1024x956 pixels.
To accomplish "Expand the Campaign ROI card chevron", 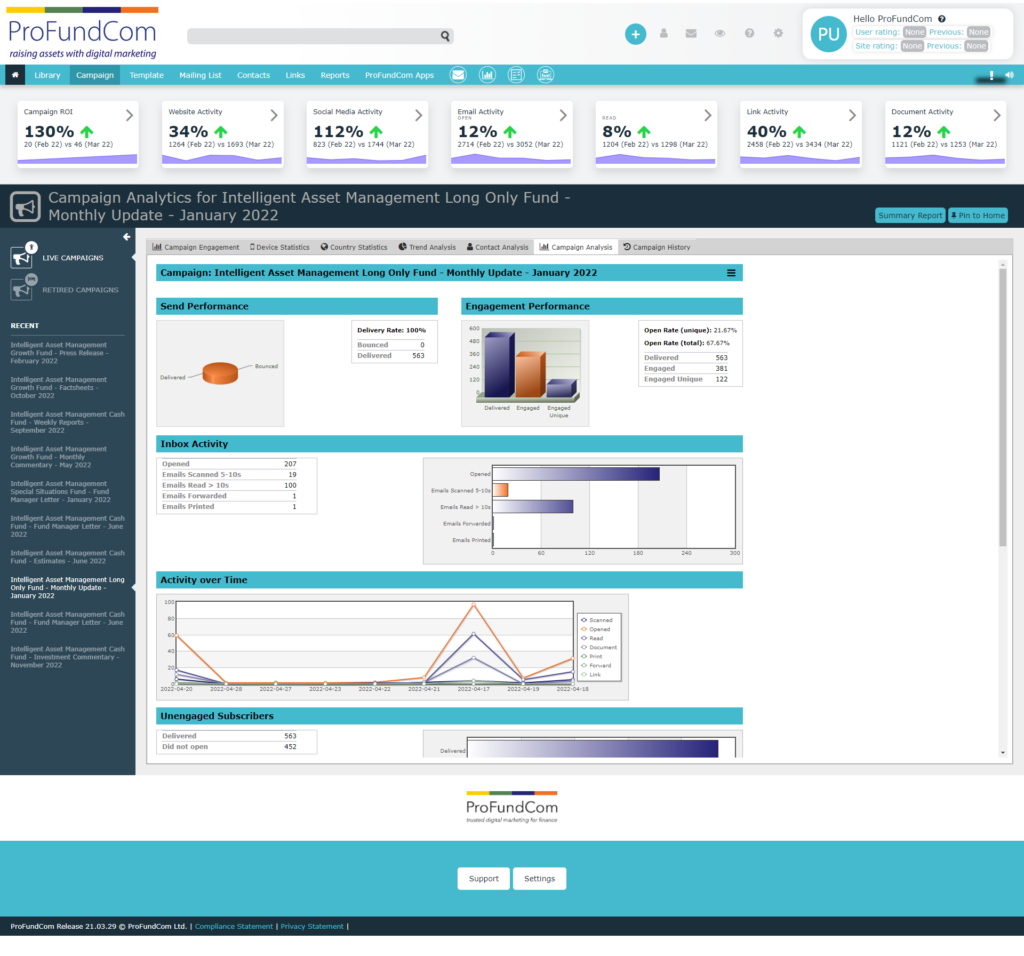I will [129, 115].
